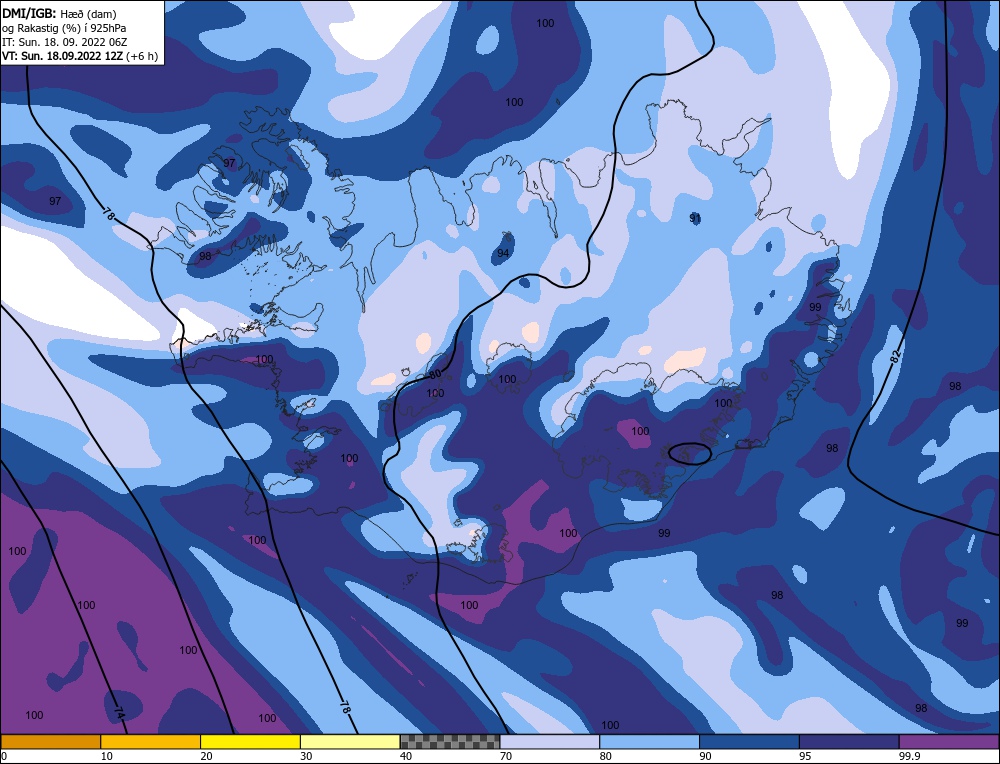Click the legend tick label '95'
The image size is (1000, 764).
[805, 756]
